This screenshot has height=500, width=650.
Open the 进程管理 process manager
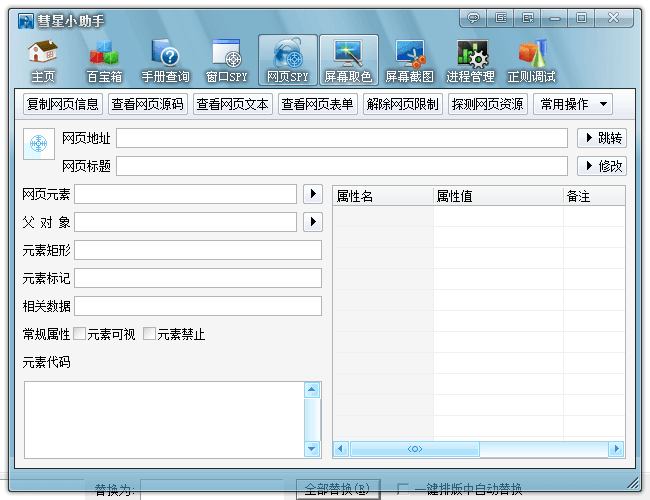pyautogui.click(x=470, y=60)
